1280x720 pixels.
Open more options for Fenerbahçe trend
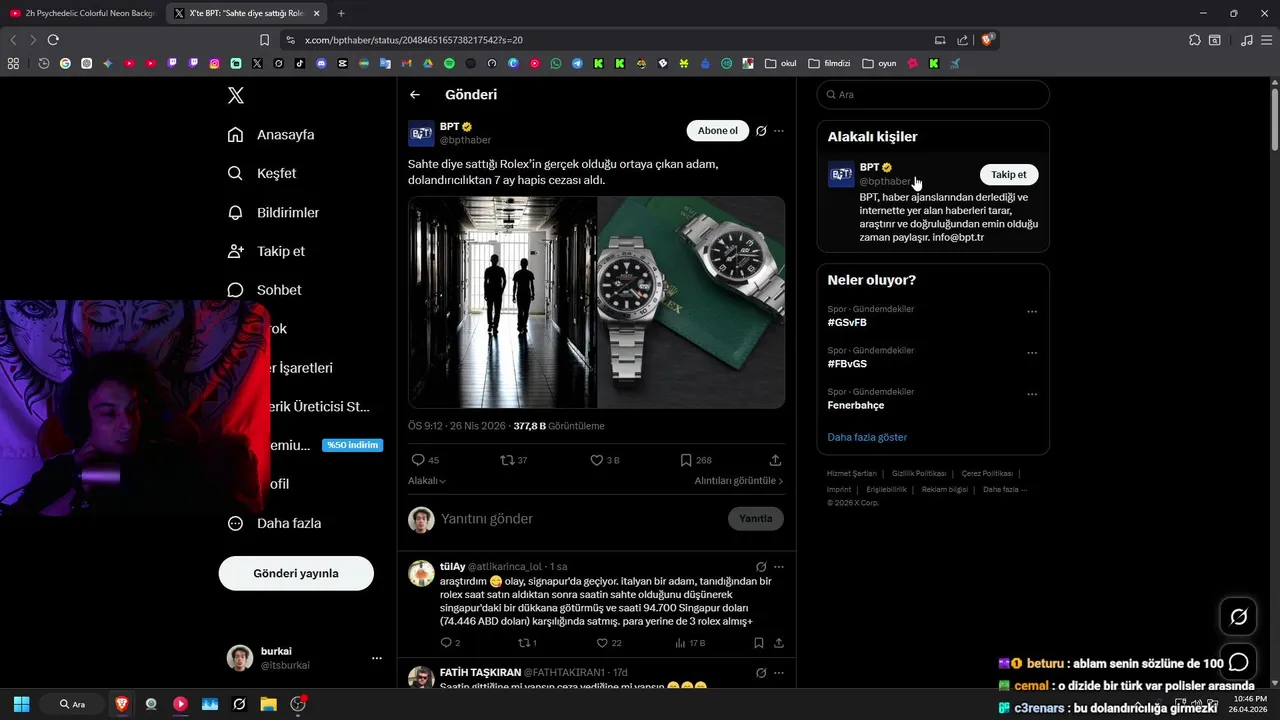1032,394
